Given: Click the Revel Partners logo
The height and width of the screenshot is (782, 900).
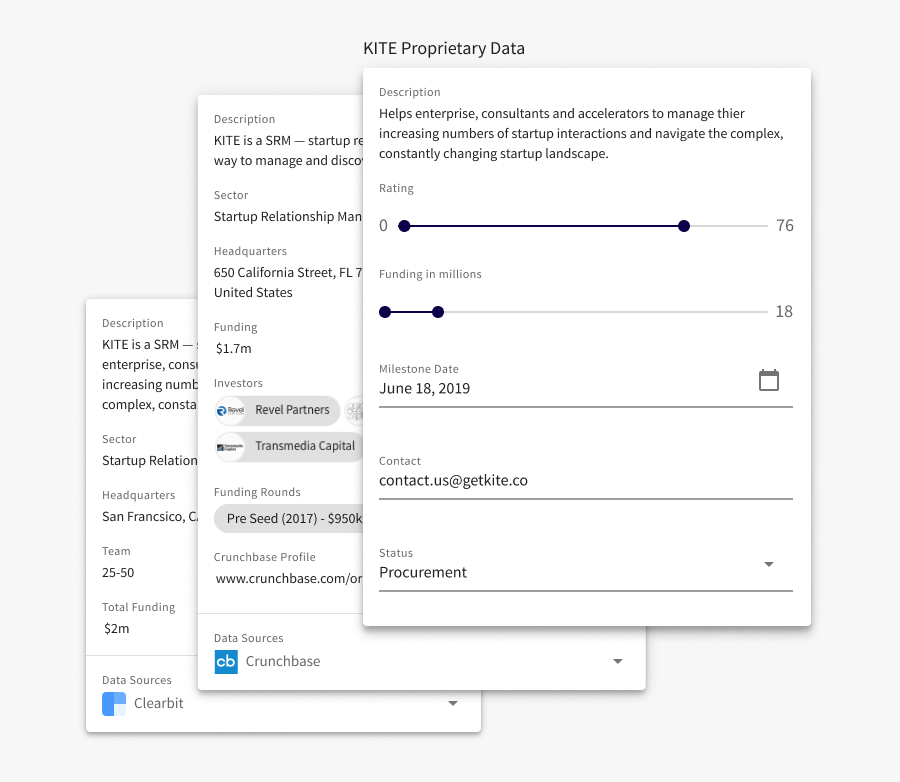Looking at the screenshot, I should [x=231, y=411].
